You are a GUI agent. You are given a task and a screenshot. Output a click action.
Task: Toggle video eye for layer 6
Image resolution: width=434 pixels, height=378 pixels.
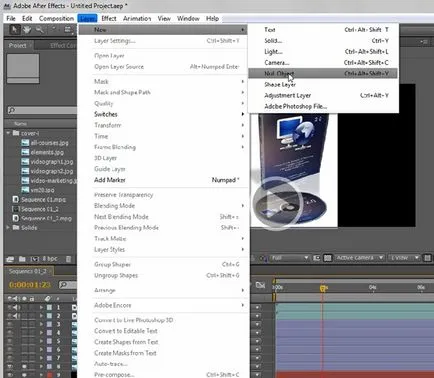10,350
